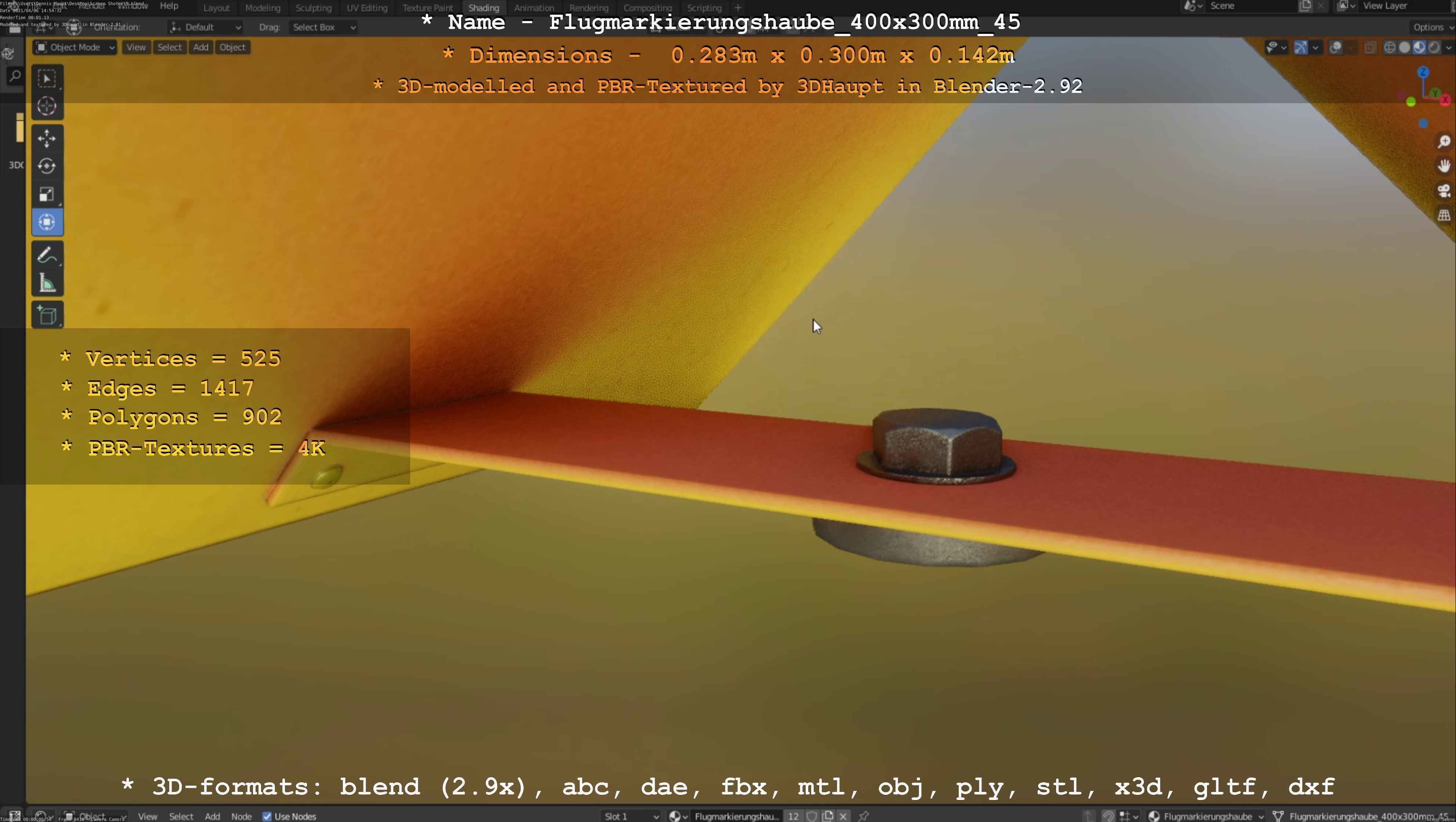Toggle Show Gizmo button
The width and height of the screenshot is (1456, 822).
pyautogui.click(x=1301, y=47)
